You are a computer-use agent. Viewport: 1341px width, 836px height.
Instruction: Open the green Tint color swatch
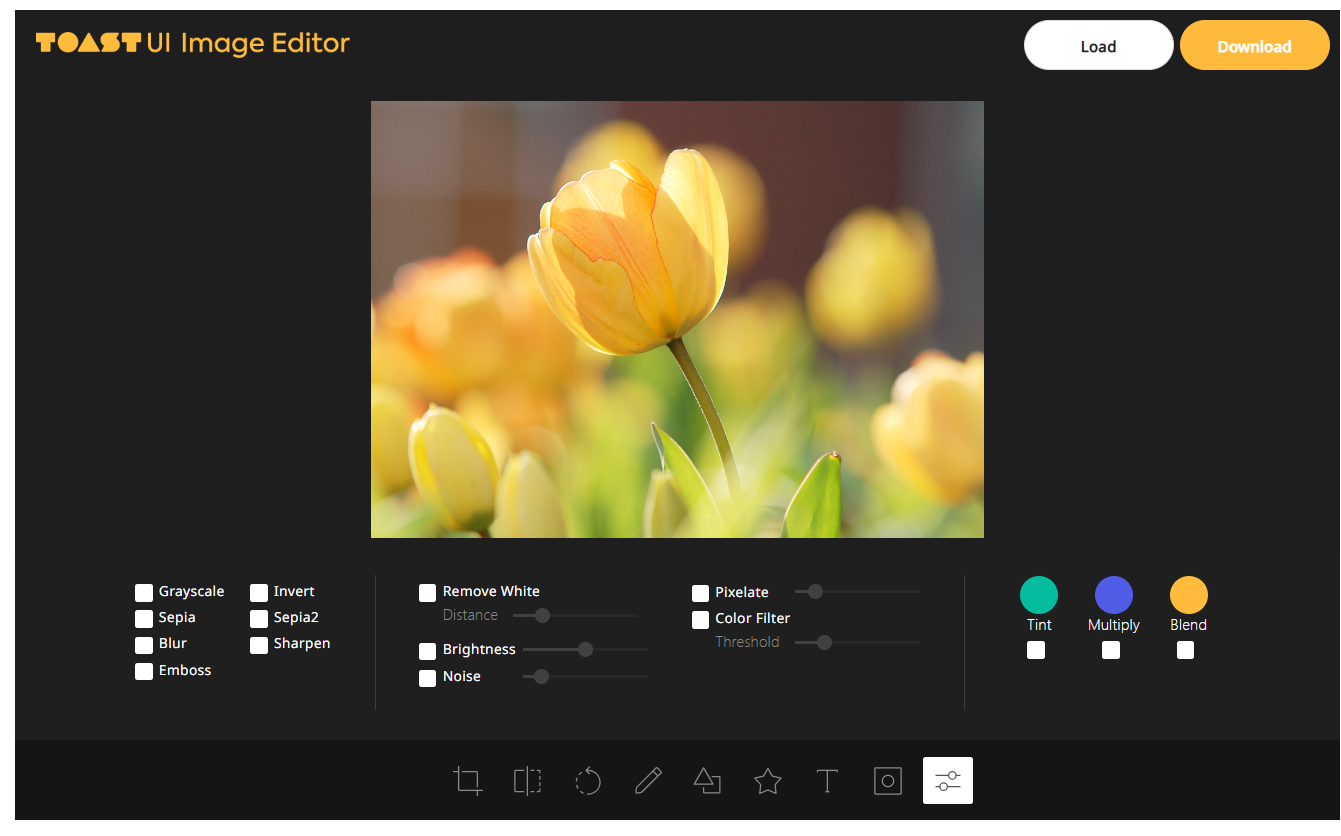pos(1039,595)
